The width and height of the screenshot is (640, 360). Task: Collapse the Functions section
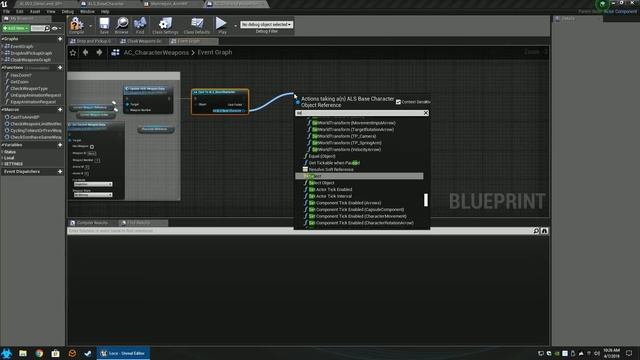click(2, 67)
